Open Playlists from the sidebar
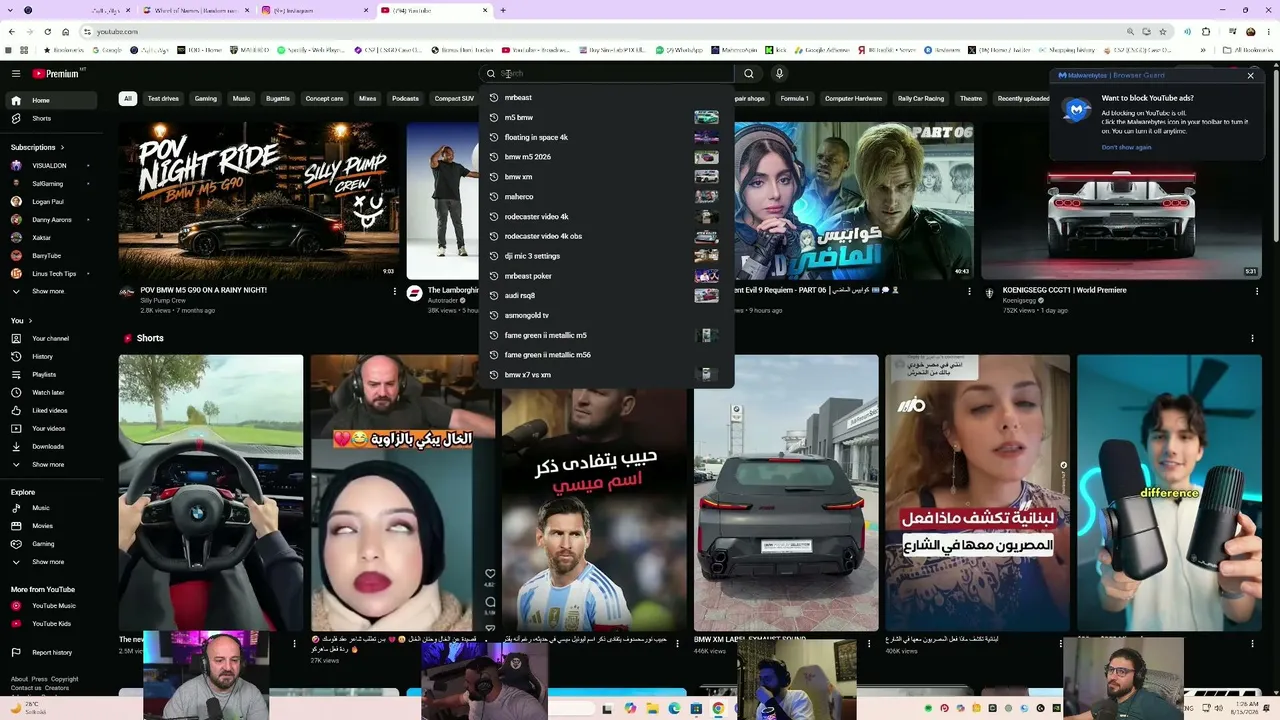The height and width of the screenshot is (720, 1280). pos(50,374)
